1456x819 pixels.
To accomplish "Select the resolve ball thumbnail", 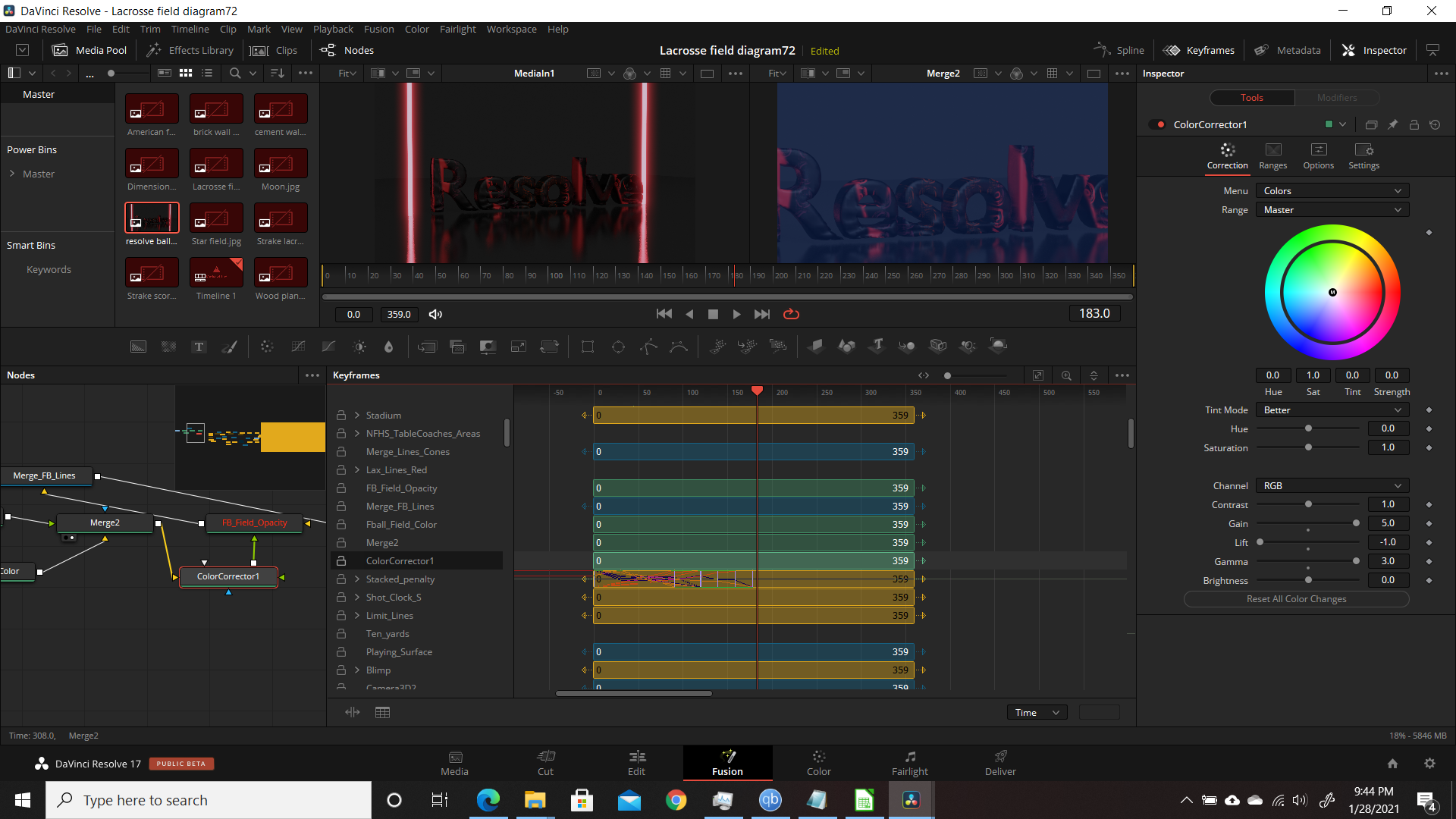I will tap(152, 218).
